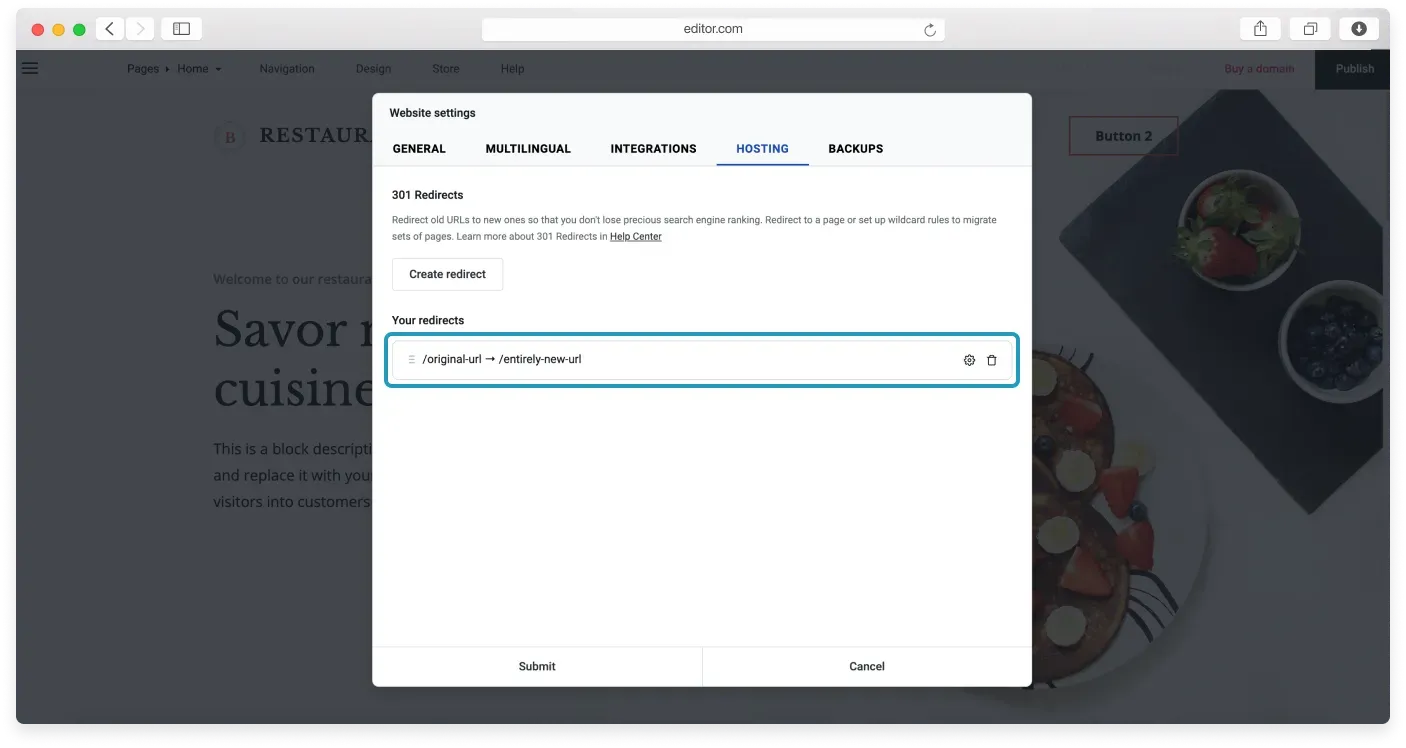Show all tabs with the tab overview icon
This screenshot has width=1406, height=748.
1310,29
